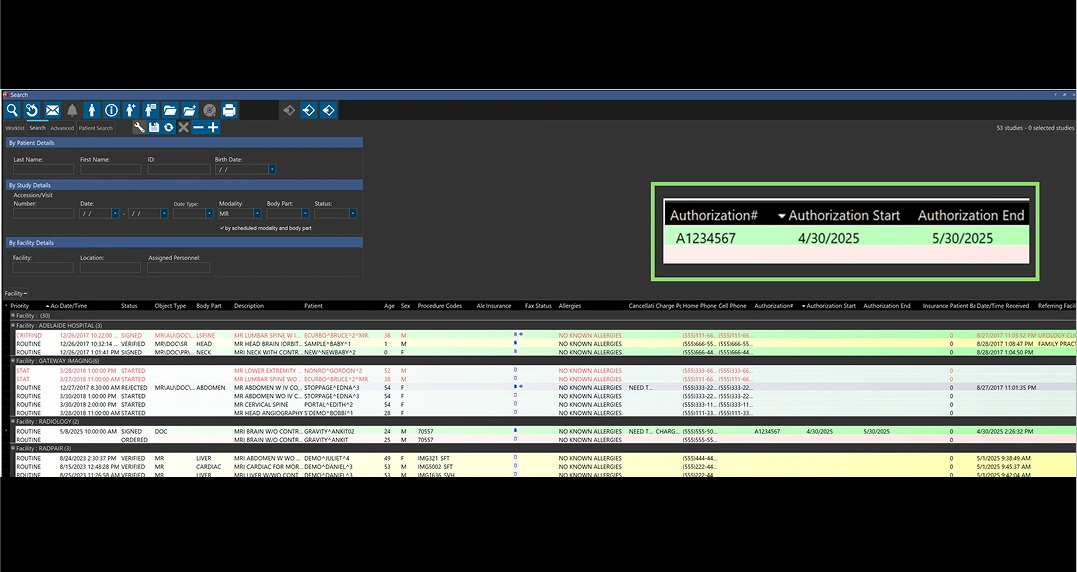This screenshot has width=1077, height=572.
Task: Click the last blue diamond arrow icon
Action: 329,110
